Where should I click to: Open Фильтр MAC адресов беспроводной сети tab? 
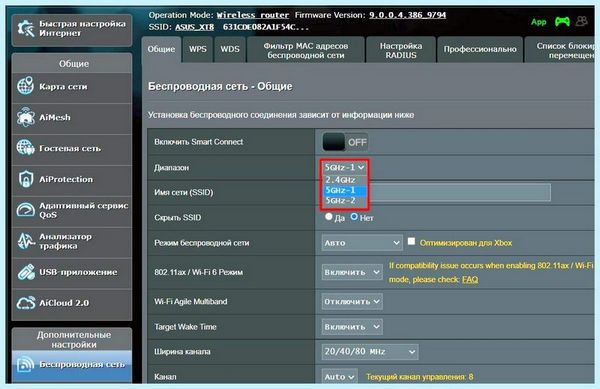point(305,50)
